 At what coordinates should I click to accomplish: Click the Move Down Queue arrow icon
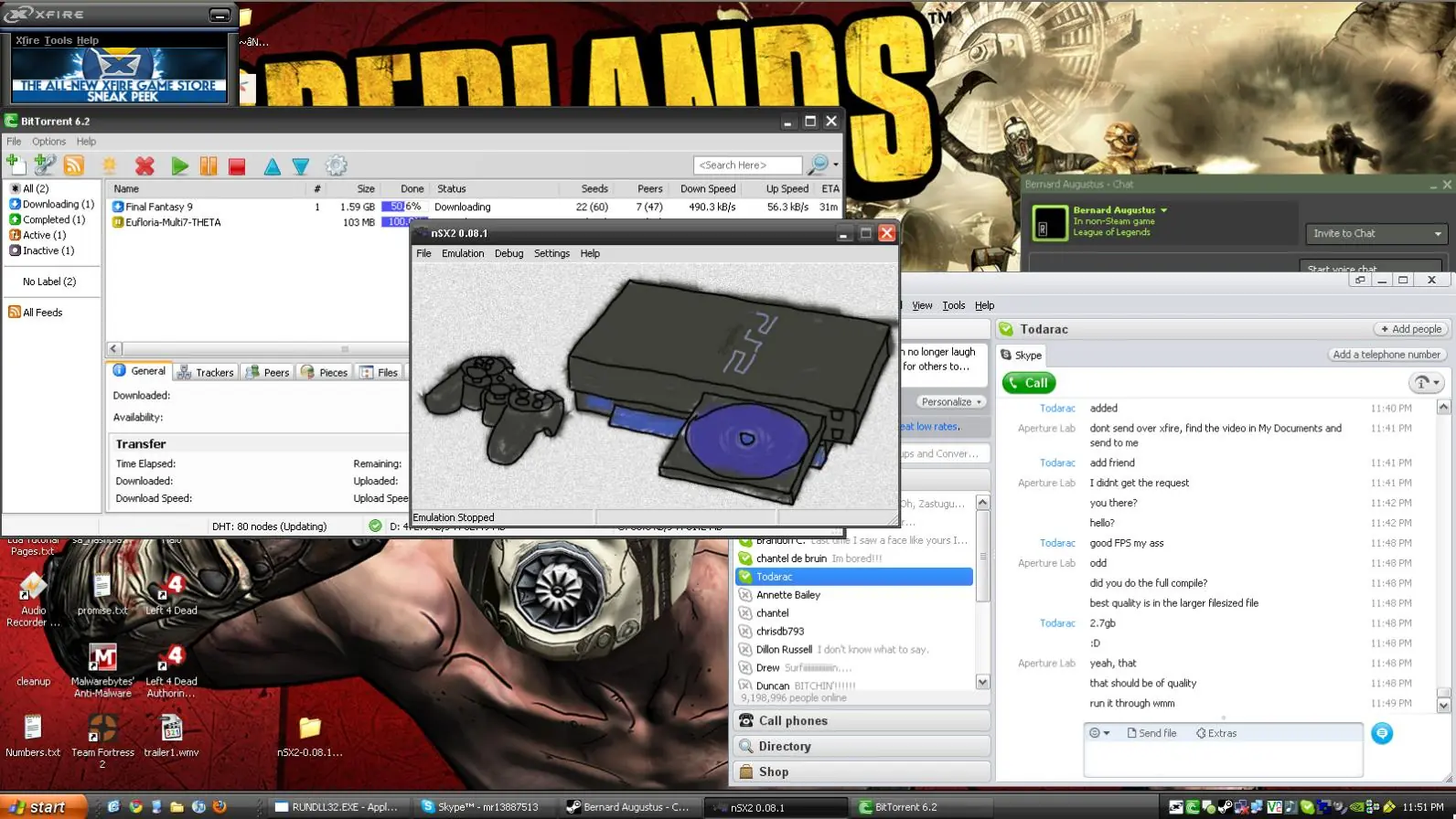301,165
